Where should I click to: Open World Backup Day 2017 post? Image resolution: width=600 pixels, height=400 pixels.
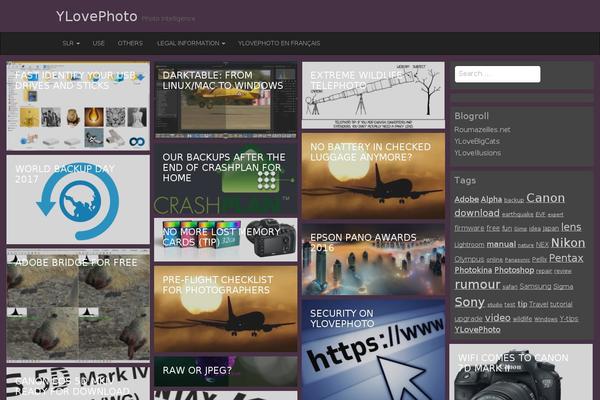tap(78, 199)
